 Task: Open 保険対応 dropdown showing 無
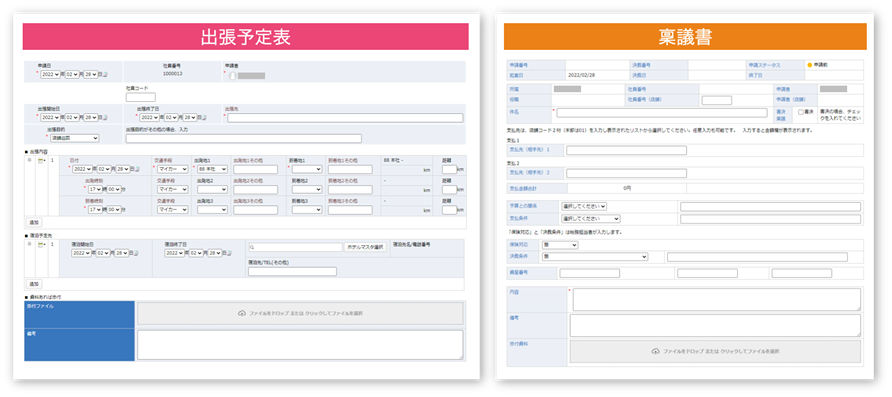pyautogui.click(x=560, y=245)
